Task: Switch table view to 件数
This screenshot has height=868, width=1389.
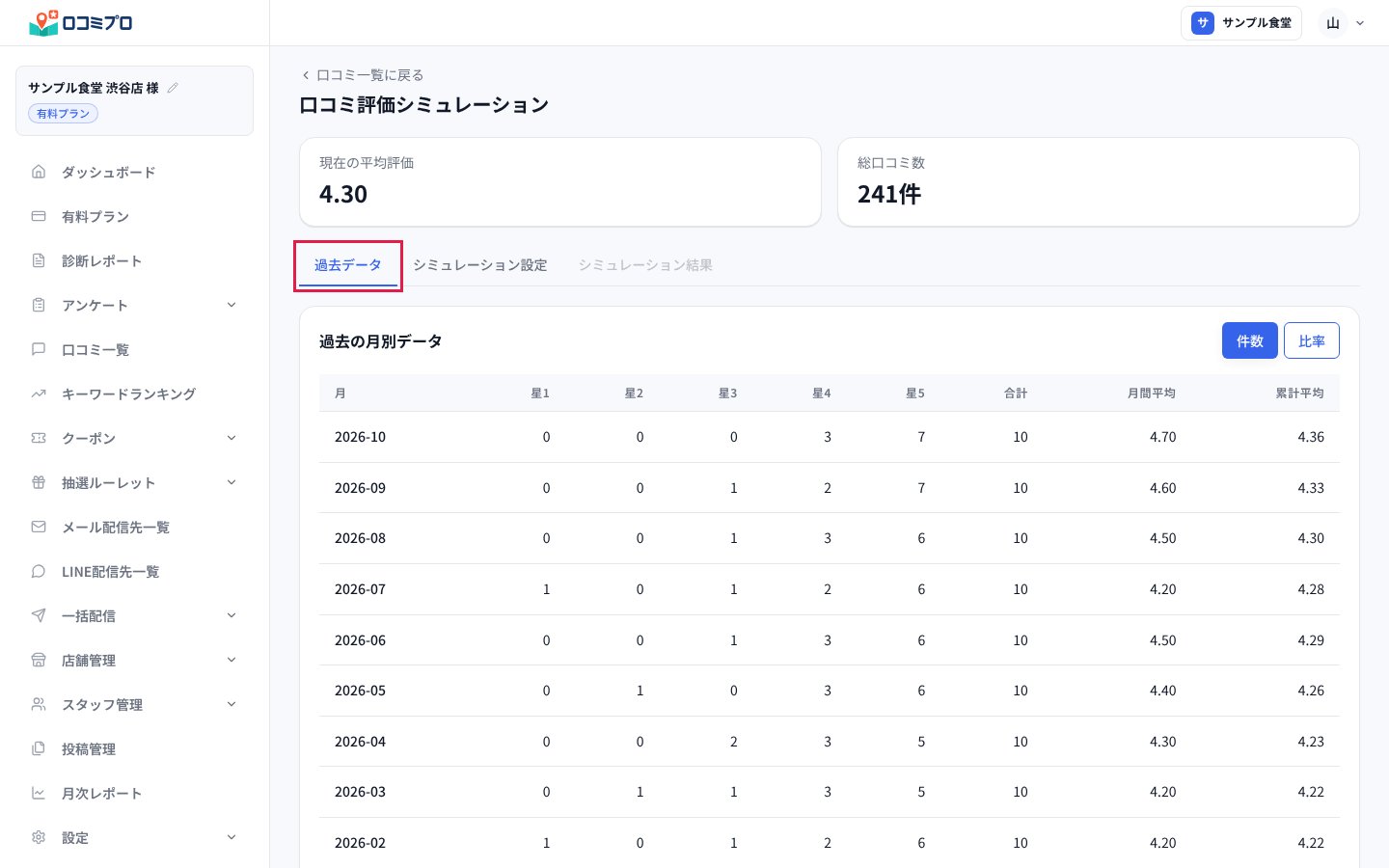Action: [1250, 340]
